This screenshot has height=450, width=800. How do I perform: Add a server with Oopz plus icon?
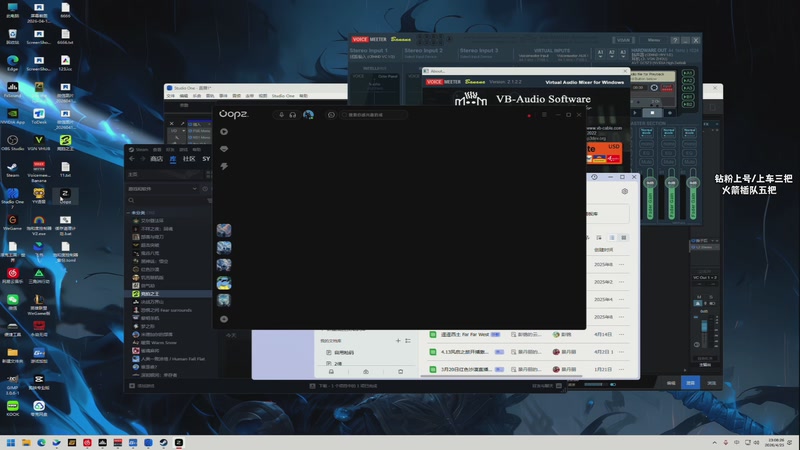224,319
